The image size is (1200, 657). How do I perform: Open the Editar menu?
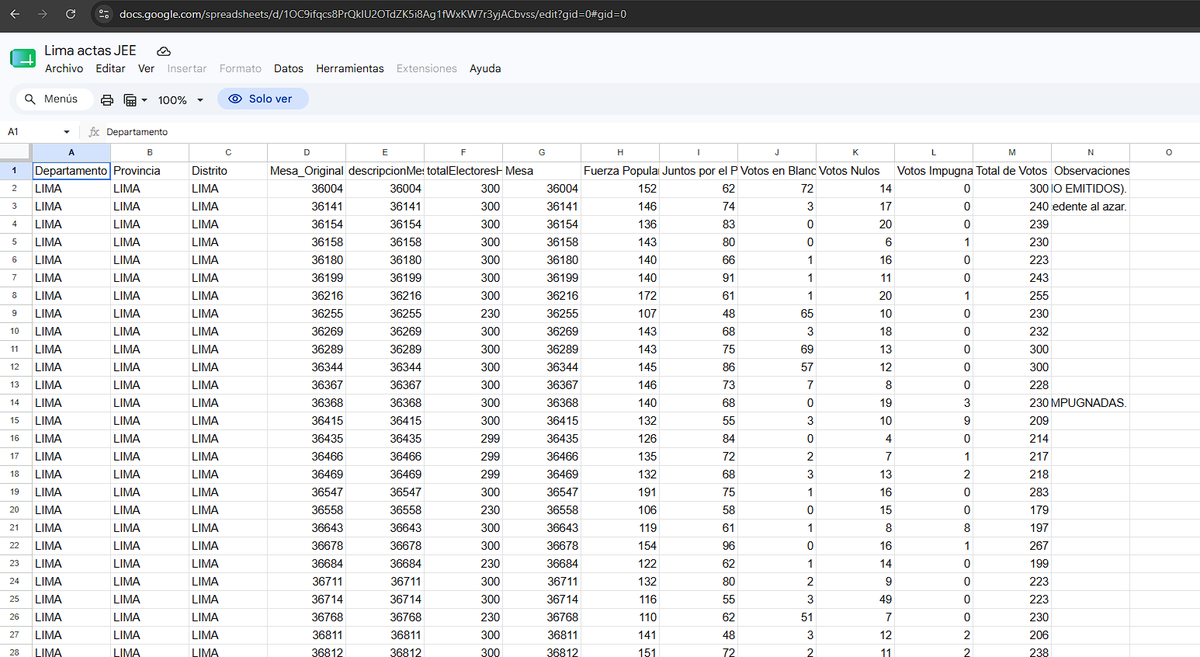[x=111, y=69]
